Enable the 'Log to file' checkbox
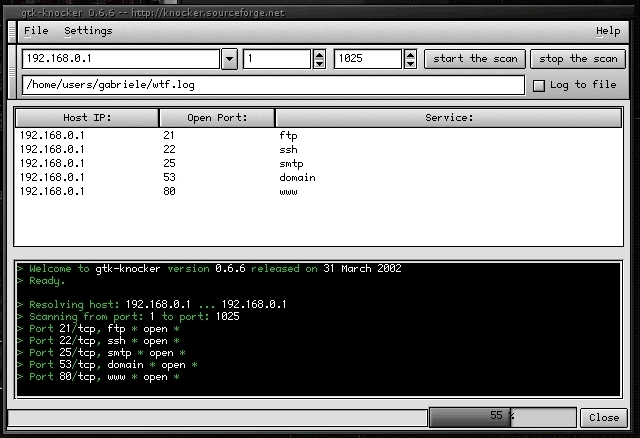 pyautogui.click(x=539, y=85)
